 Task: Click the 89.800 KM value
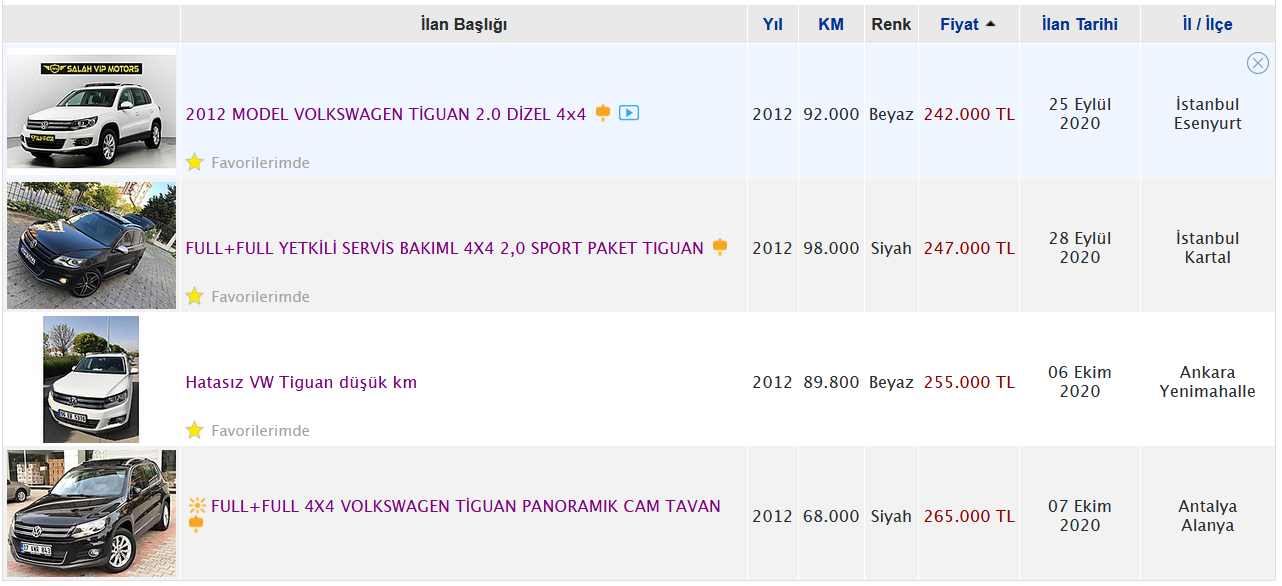click(x=831, y=382)
